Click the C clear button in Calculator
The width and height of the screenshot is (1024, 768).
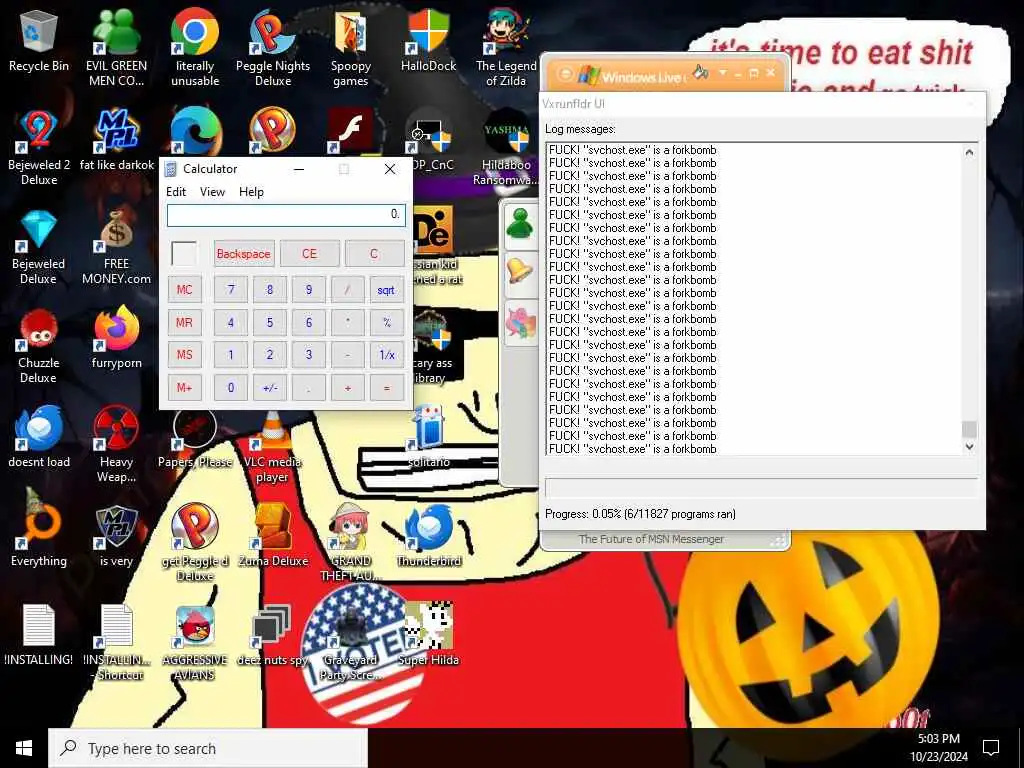coord(374,254)
